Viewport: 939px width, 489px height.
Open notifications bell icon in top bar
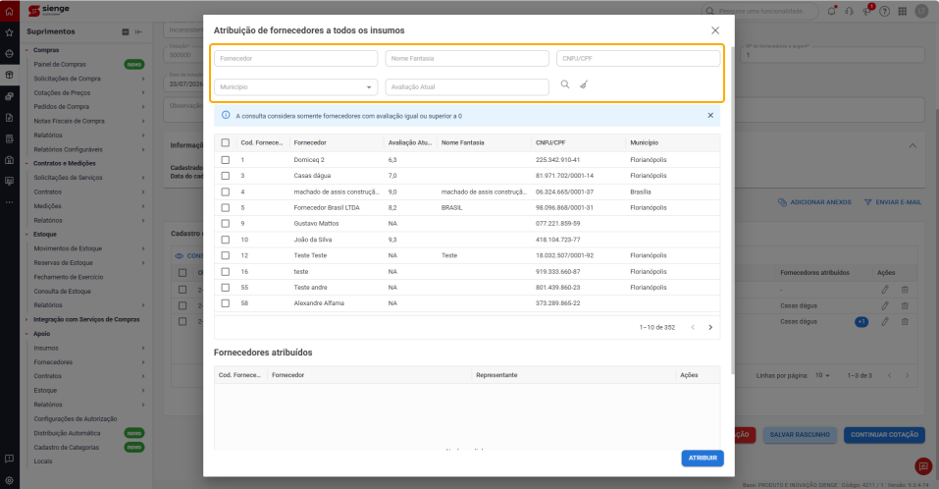point(831,11)
